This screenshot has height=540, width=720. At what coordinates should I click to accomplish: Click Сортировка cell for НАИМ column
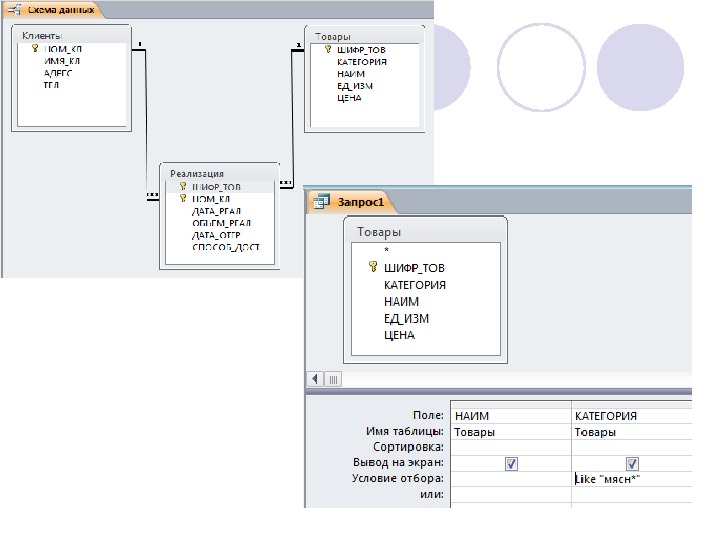coord(511,447)
